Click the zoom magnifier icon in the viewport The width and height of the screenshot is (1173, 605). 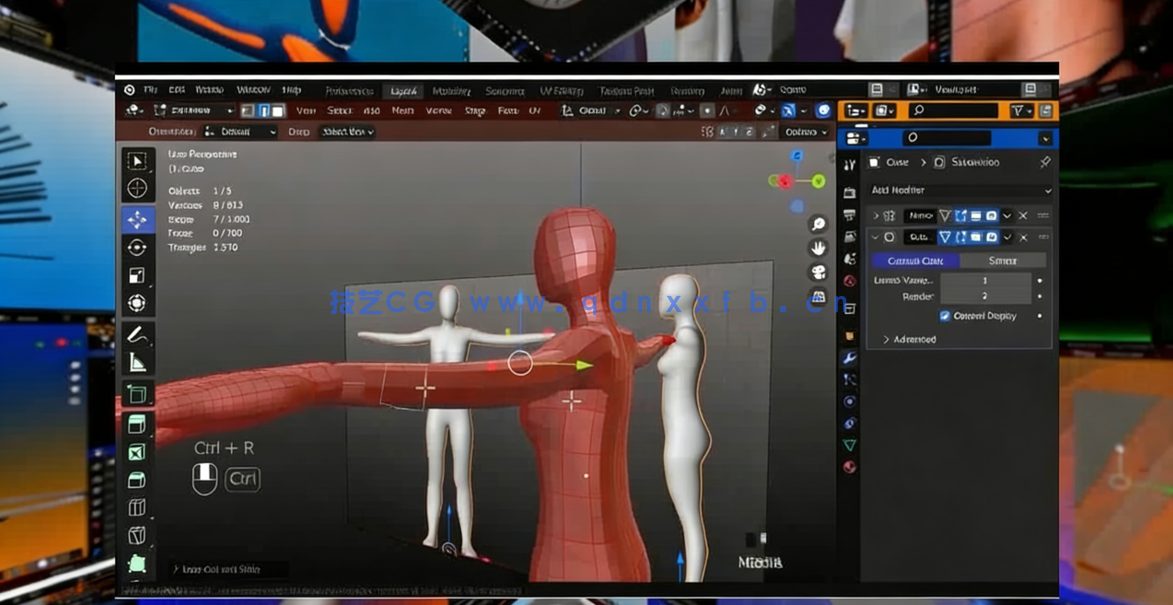[817, 223]
